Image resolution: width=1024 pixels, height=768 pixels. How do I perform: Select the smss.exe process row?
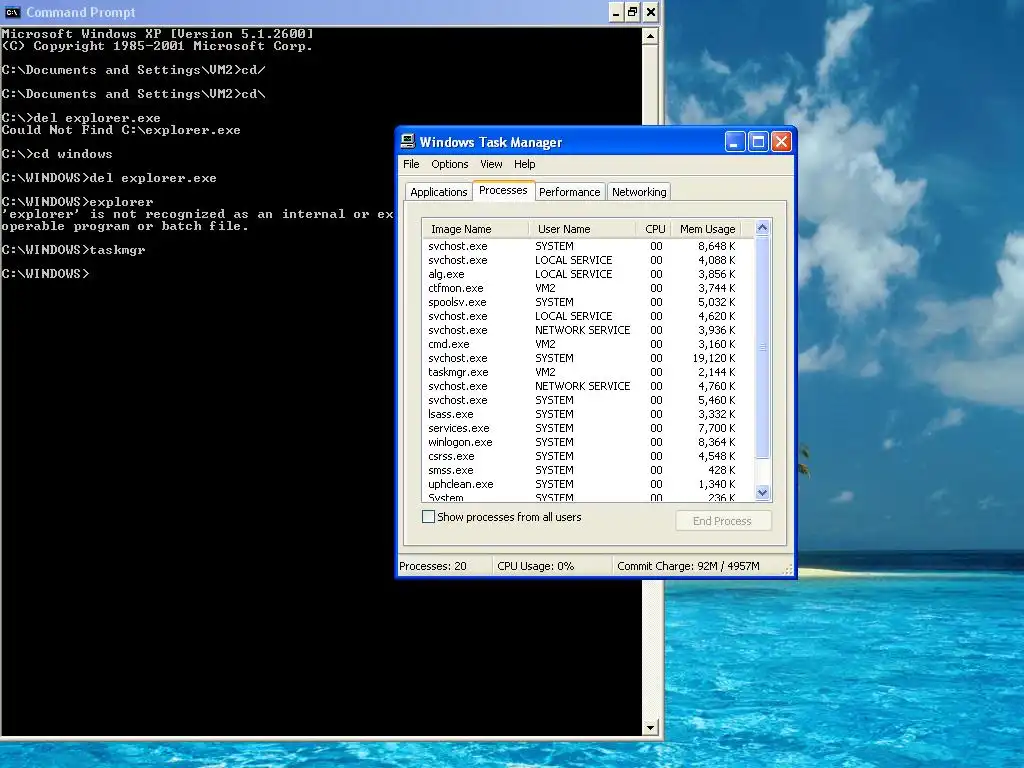[588, 470]
